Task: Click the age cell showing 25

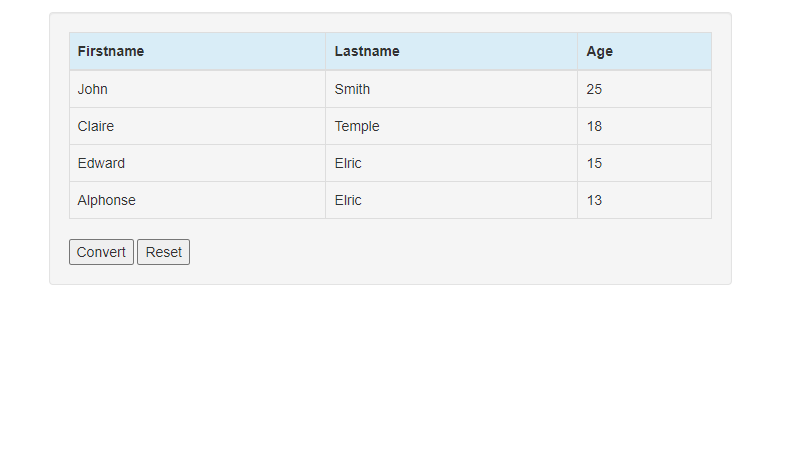Action: click(645, 89)
